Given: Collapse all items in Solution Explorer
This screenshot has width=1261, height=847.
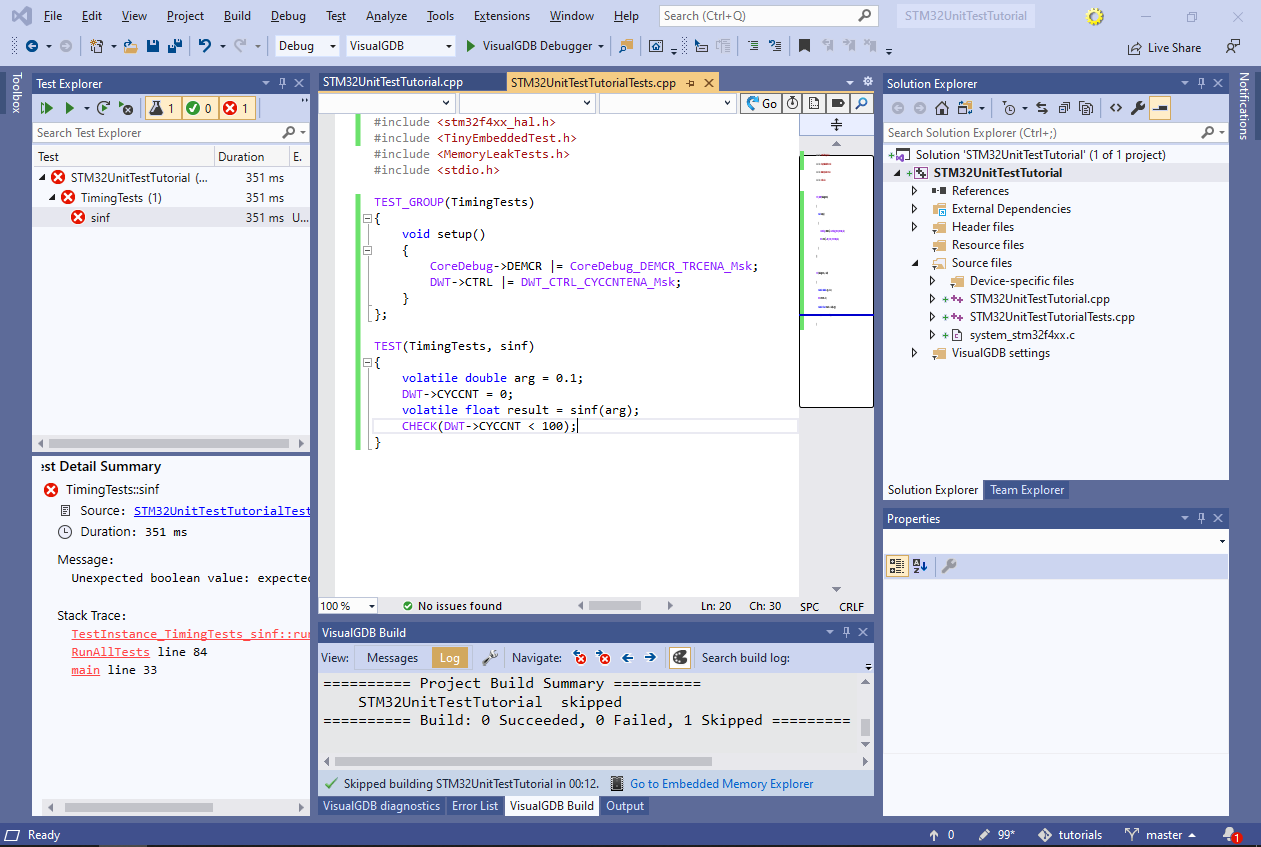Looking at the screenshot, I should pyautogui.click(x=1063, y=108).
